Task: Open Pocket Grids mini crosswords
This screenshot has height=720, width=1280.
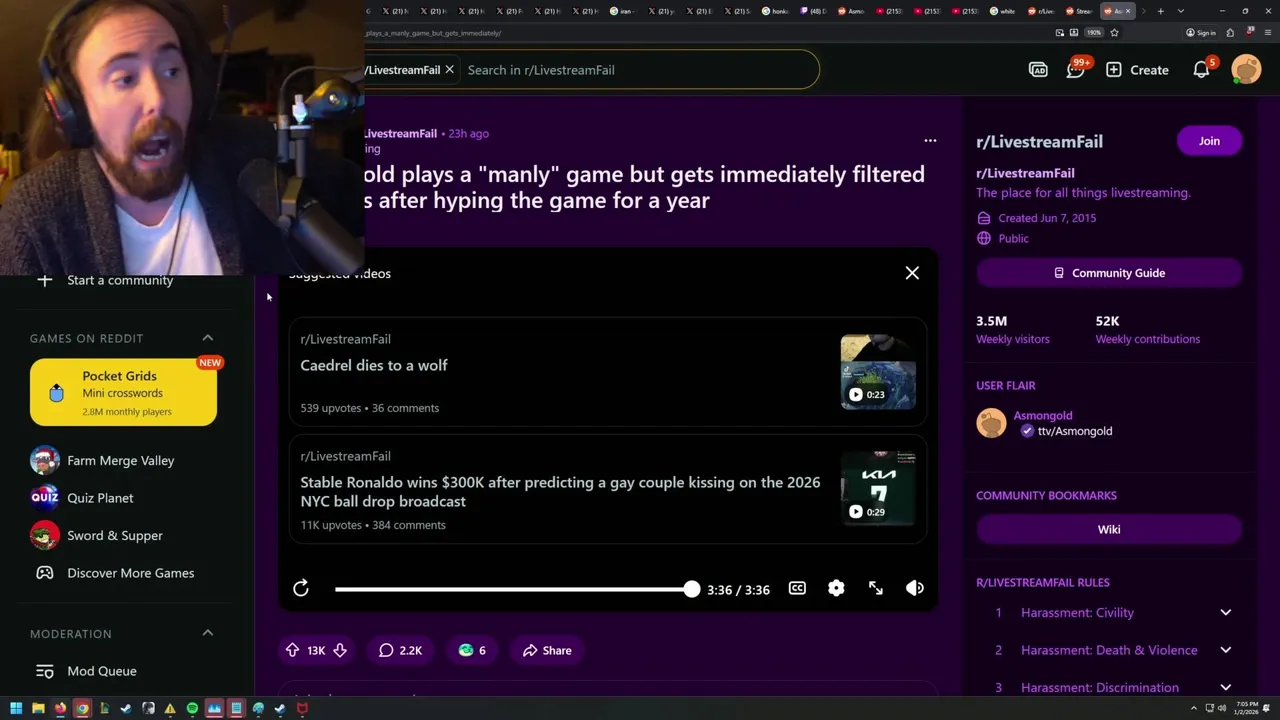Action: pos(123,392)
